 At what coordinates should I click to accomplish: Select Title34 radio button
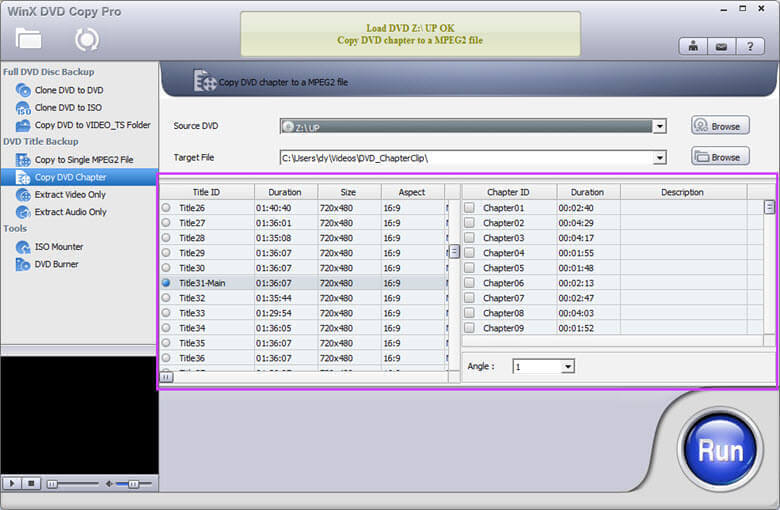coord(166,327)
